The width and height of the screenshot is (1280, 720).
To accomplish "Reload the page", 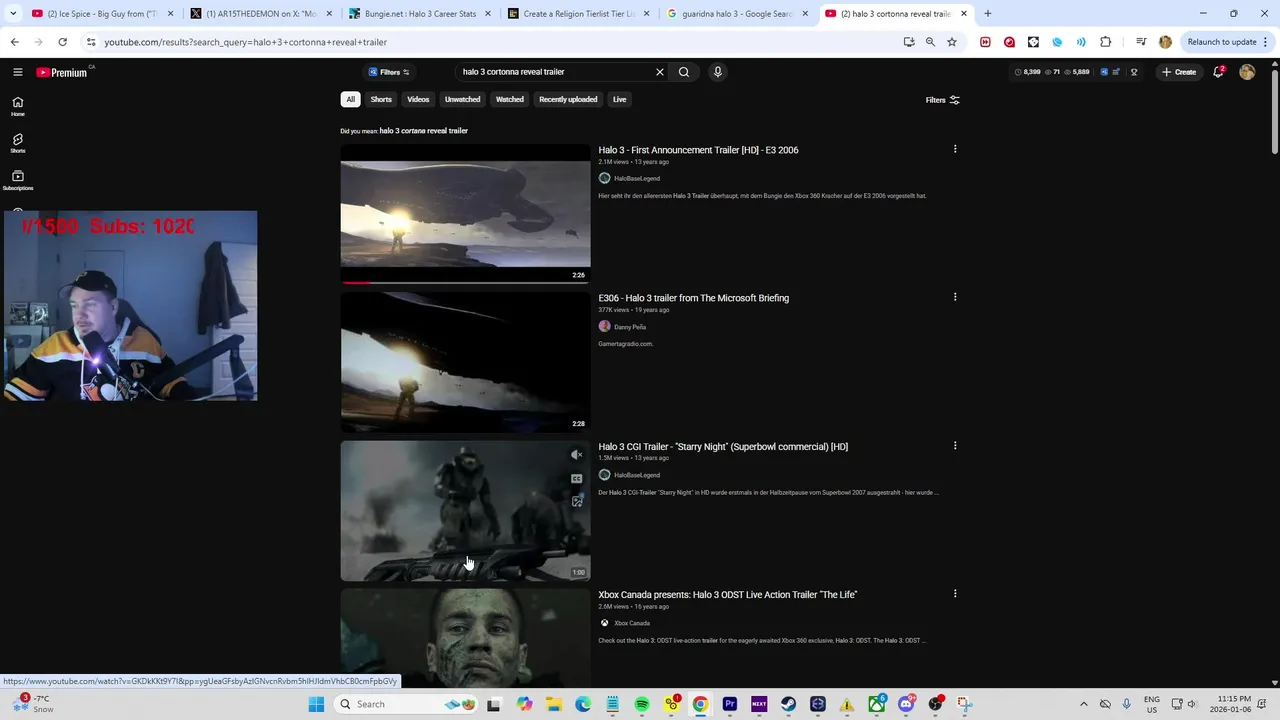I will click(62, 42).
